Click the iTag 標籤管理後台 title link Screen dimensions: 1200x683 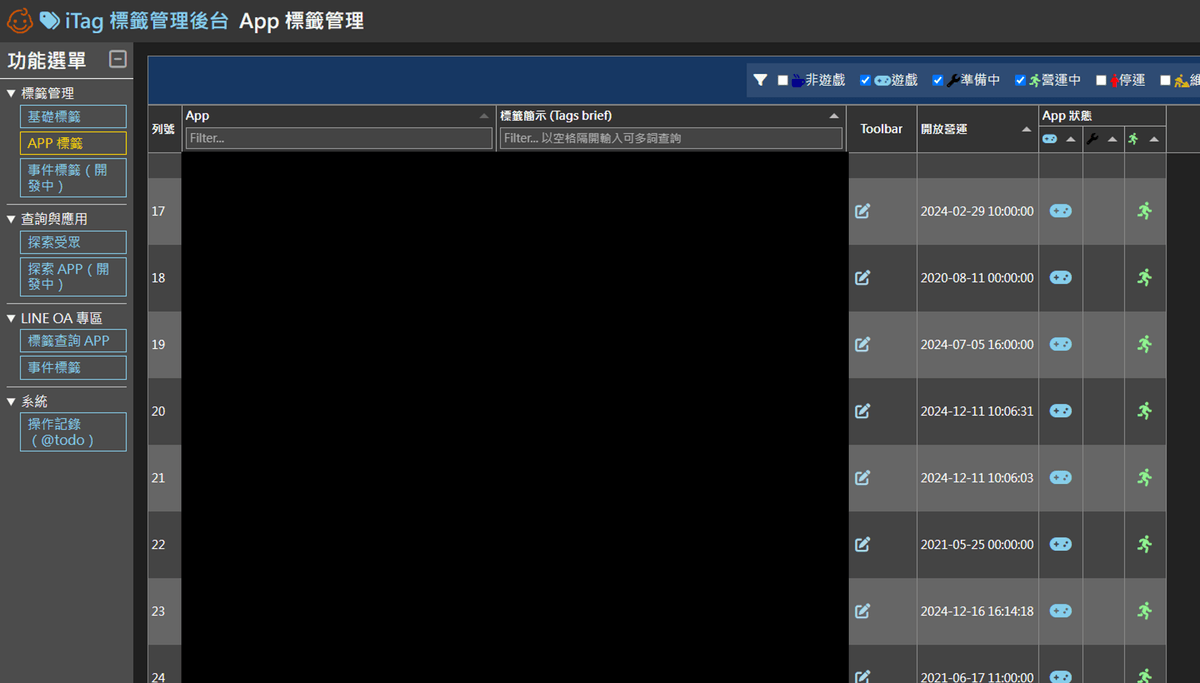click(x=146, y=20)
